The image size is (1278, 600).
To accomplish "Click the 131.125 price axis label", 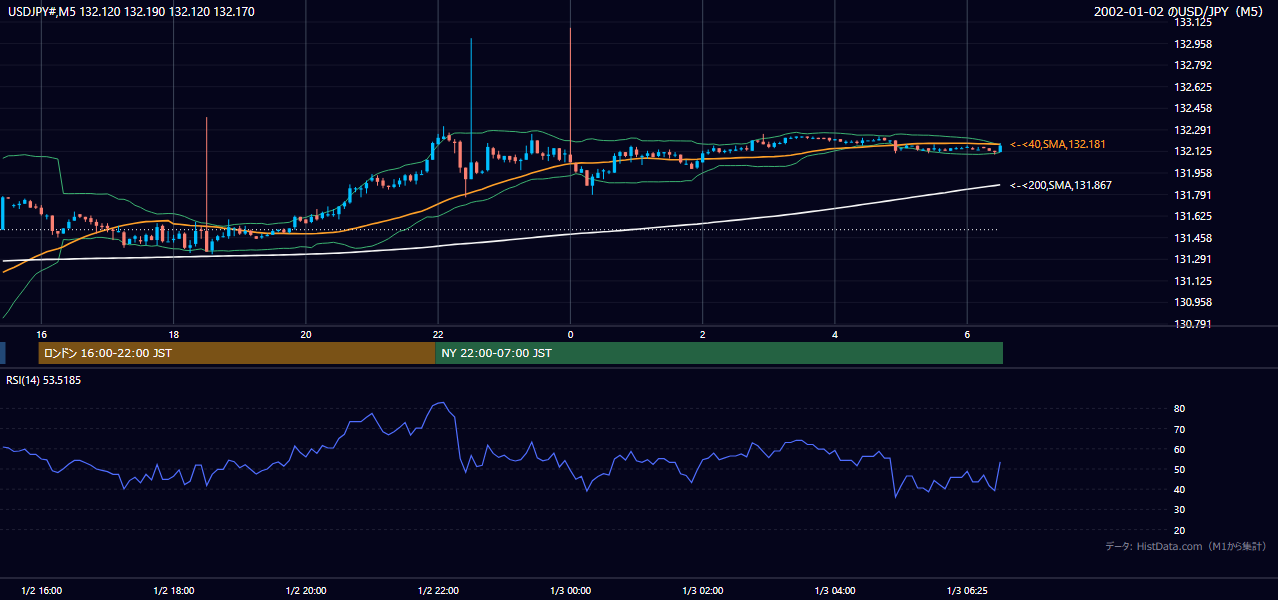I will tap(1192, 281).
